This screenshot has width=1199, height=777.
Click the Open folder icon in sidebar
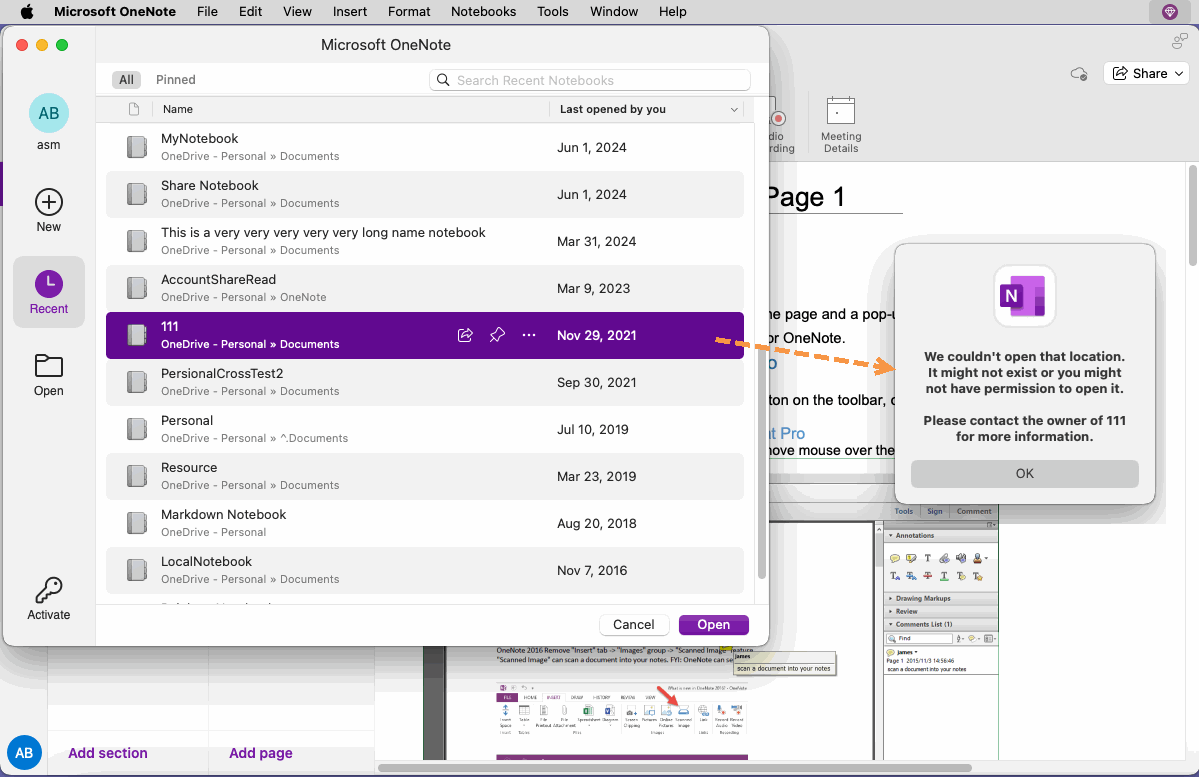pyautogui.click(x=49, y=366)
